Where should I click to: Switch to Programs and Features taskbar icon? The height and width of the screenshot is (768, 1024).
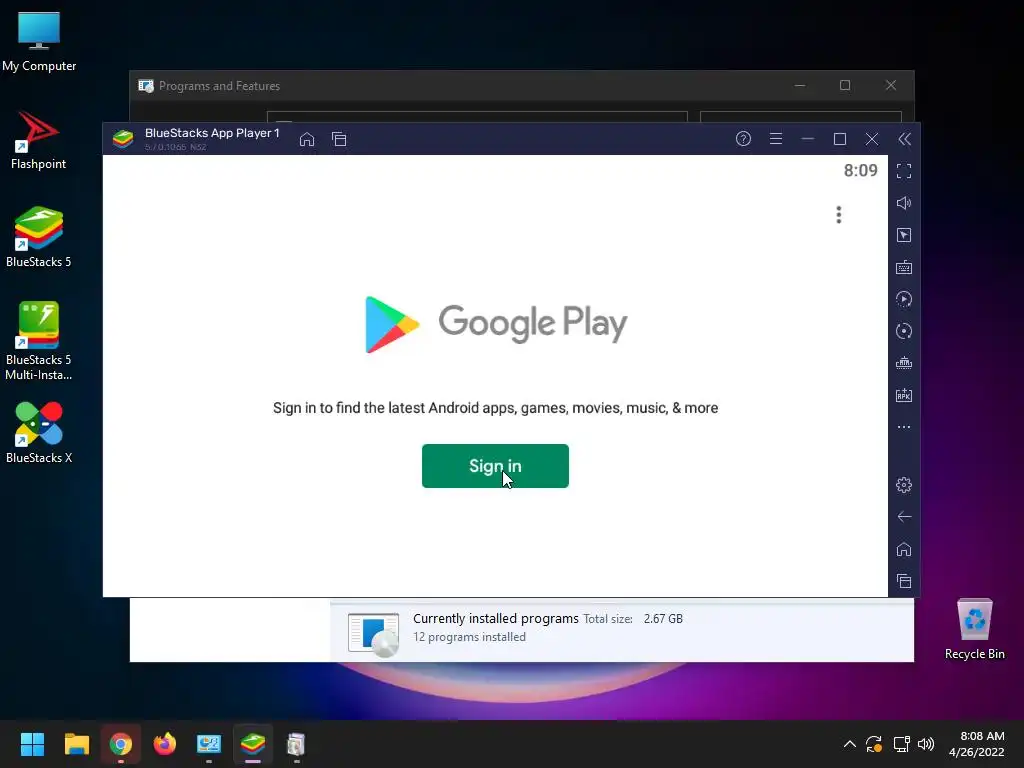[209, 744]
